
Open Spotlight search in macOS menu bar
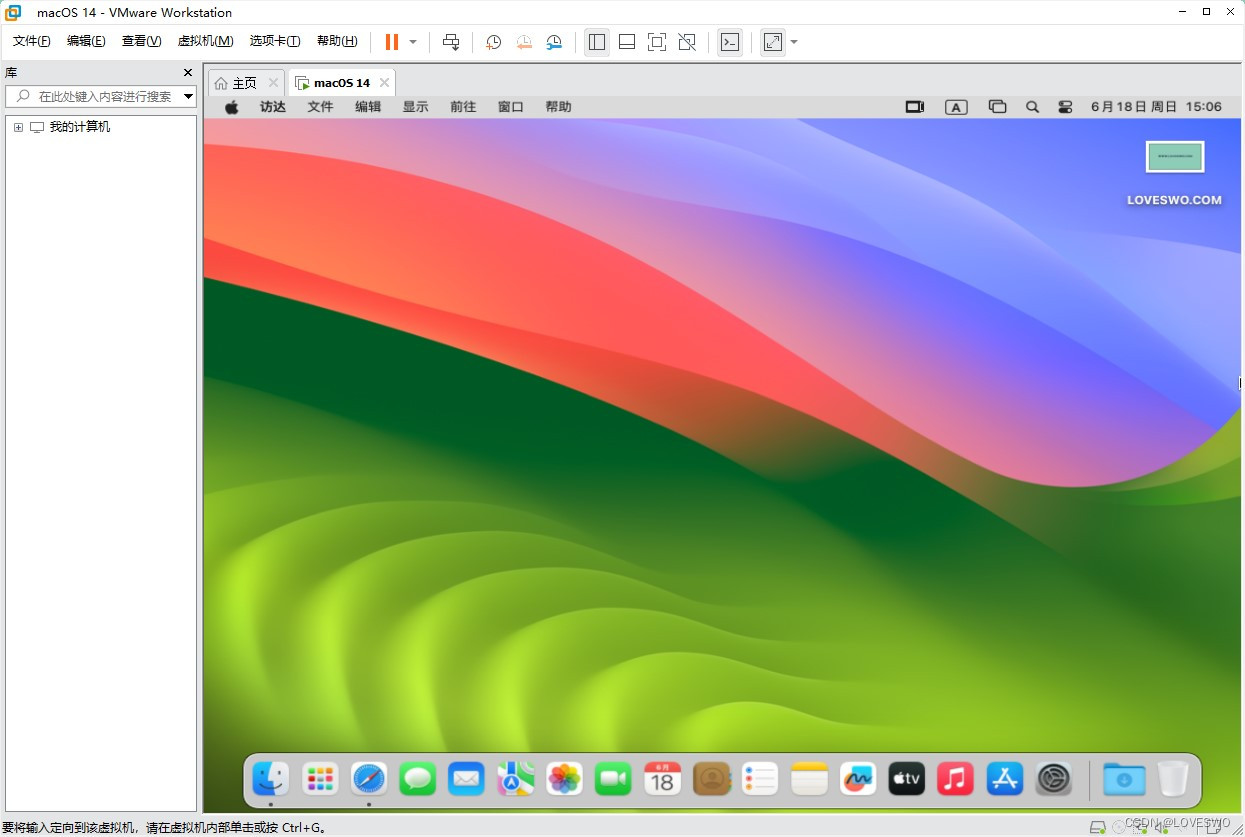point(1032,107)
